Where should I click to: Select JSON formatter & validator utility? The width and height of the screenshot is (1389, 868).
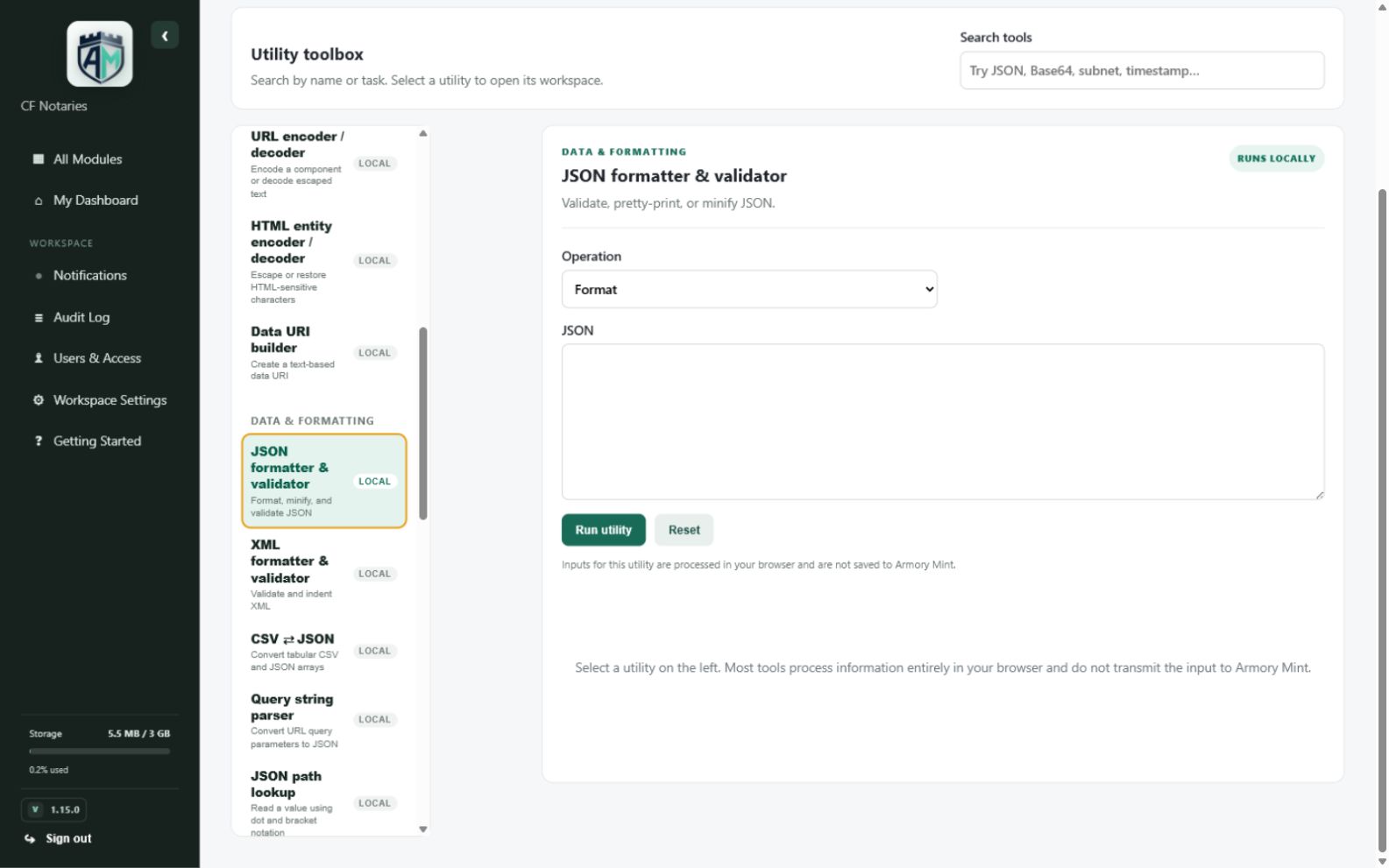[x=323, y=481]
